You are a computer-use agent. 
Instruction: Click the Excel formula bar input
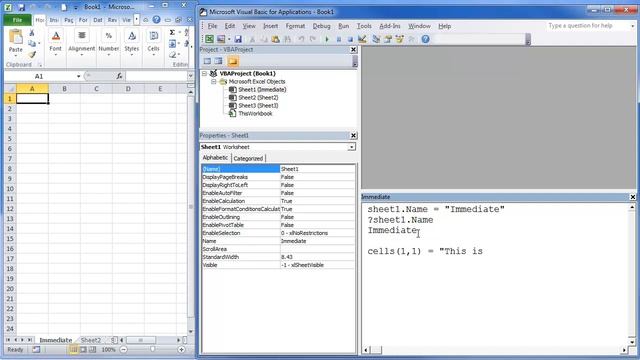(156, 76)
